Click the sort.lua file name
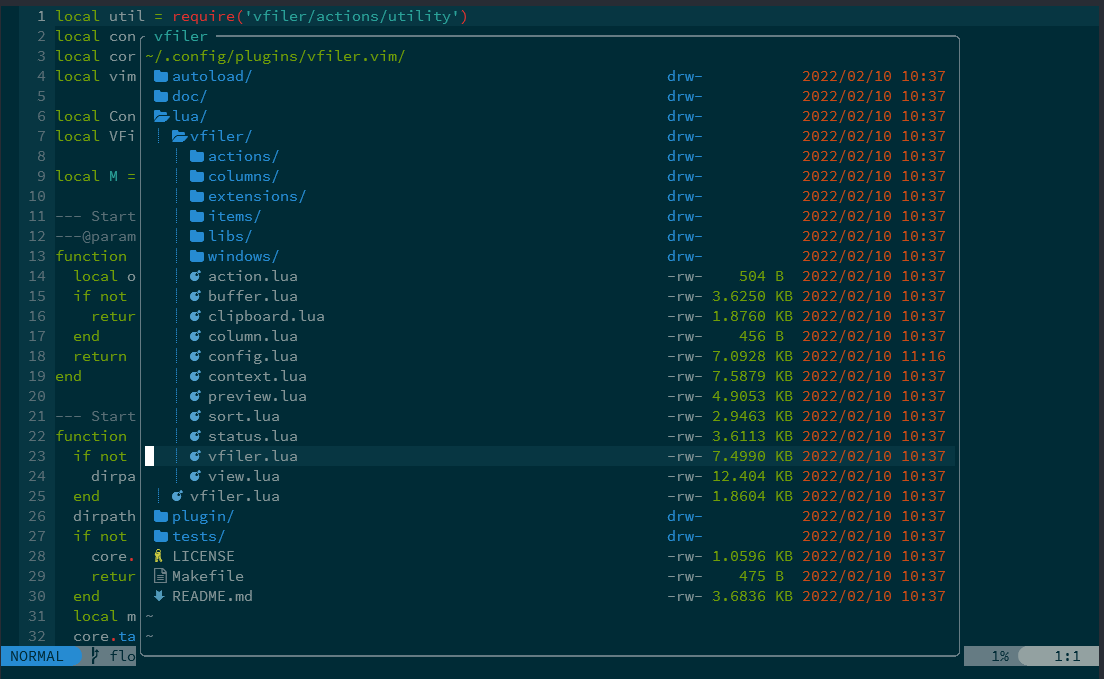1104x679 pixels. coord(244,416)
